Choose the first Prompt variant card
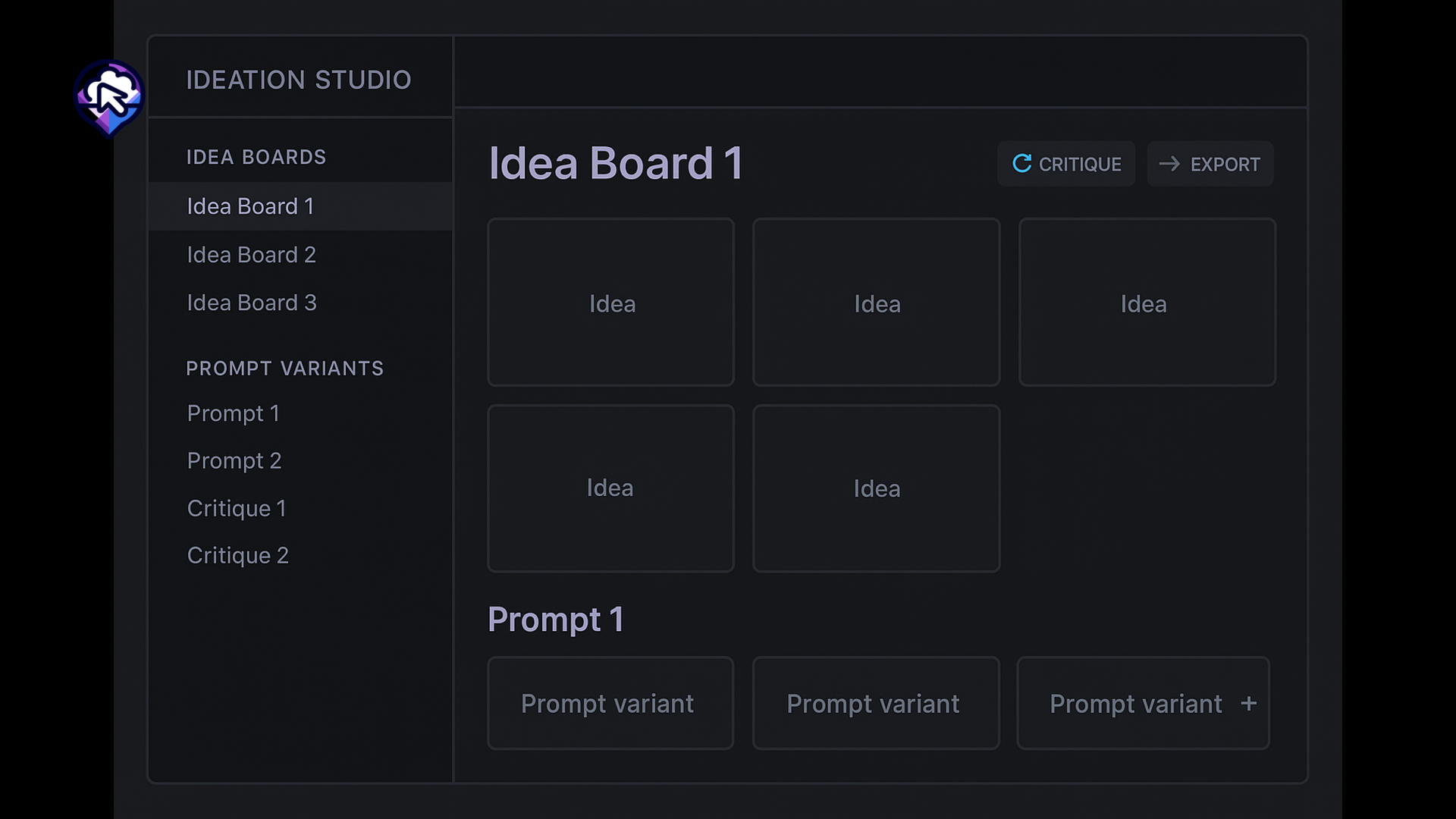This screenshot has height=819, width=1456. (x=610, y=704)
